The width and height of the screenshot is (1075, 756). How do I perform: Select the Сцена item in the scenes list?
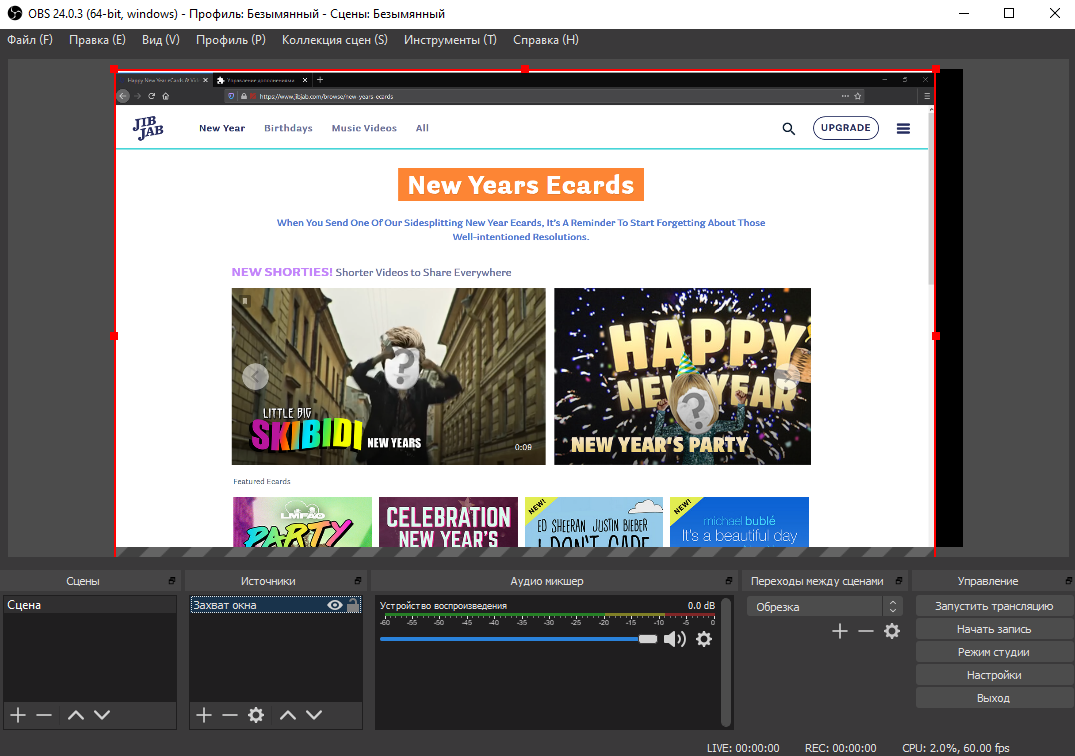tap(90, 605)
